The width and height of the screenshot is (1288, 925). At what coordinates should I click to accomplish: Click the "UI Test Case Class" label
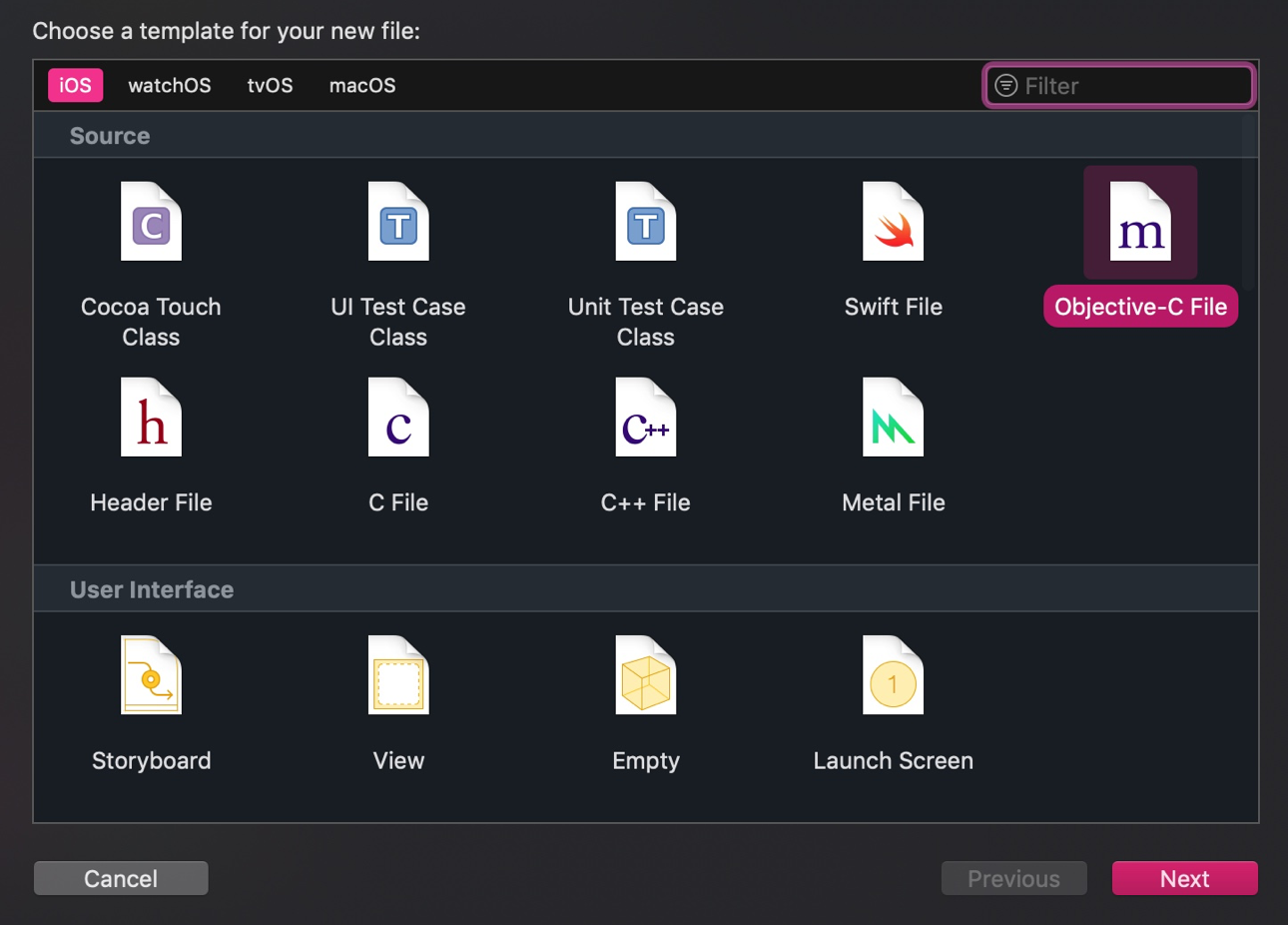pyautogui.click(x=398, y=322)
